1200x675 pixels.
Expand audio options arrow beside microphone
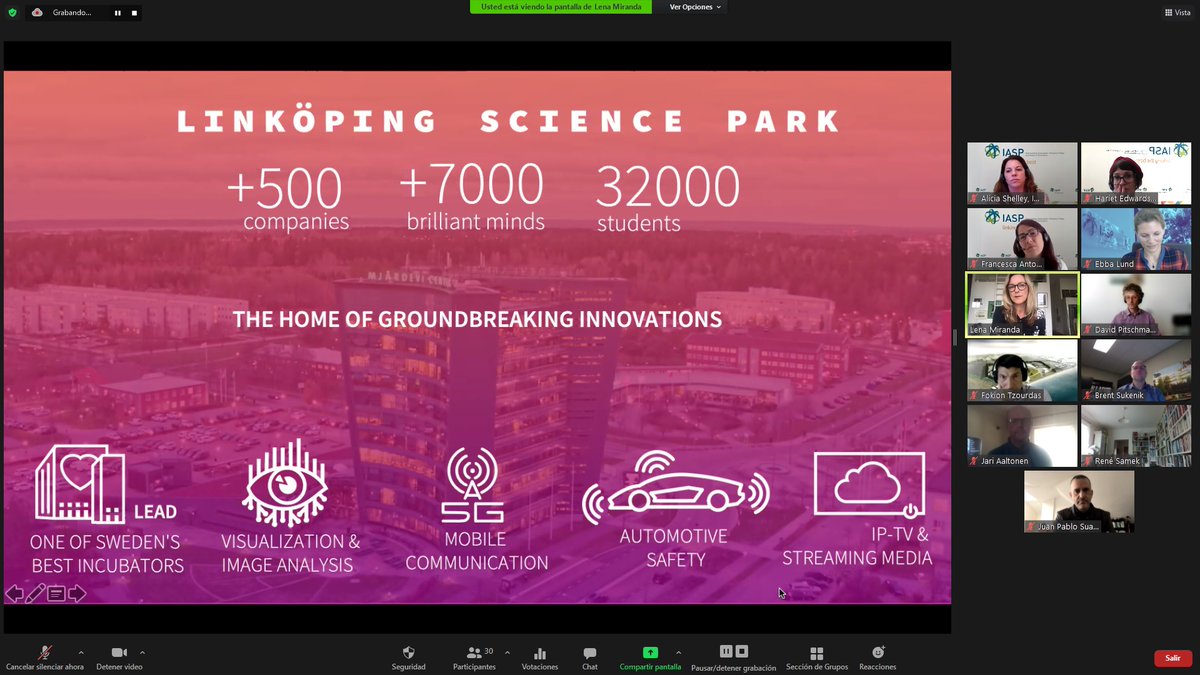pos(81,652)
